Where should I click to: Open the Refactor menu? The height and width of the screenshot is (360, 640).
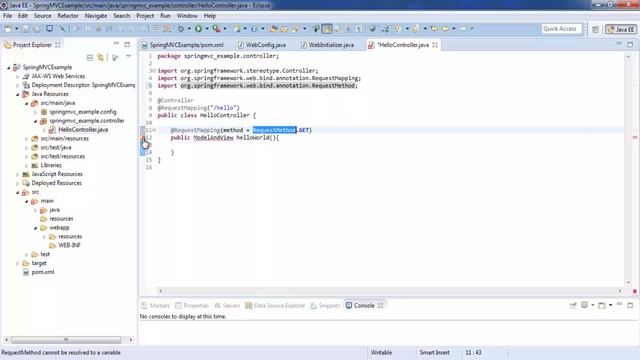click(x=68, y=16)
